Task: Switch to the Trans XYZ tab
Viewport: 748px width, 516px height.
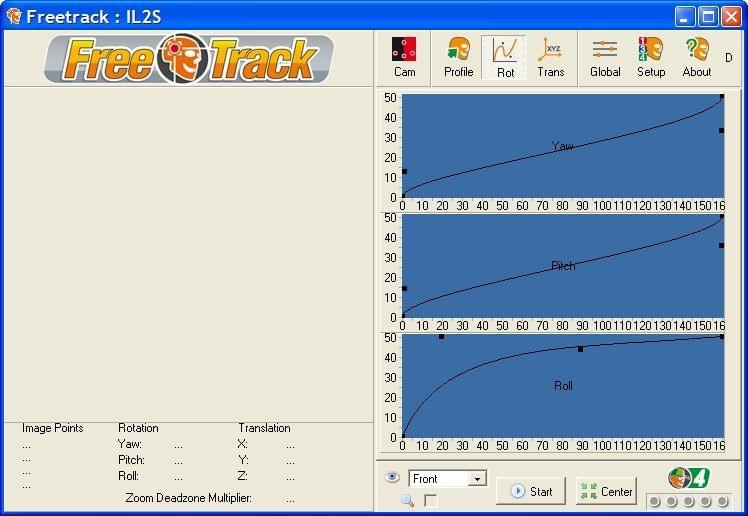Action: pyautogui.click(x=550, y=57)
